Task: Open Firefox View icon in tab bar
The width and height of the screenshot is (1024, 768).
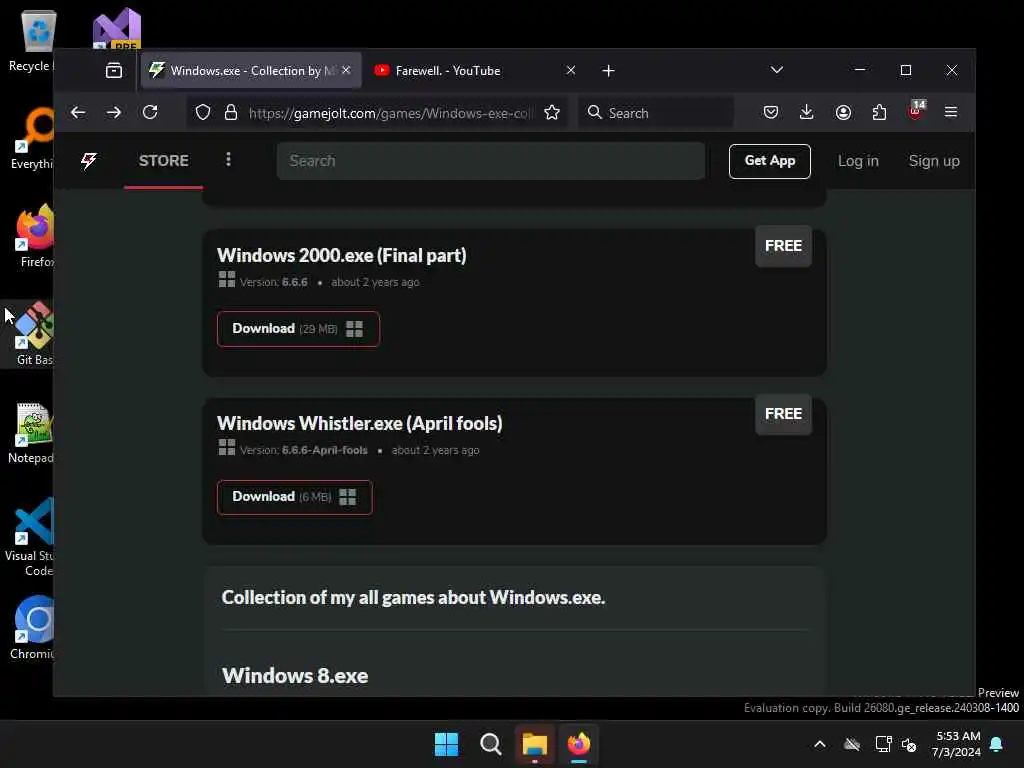Action: pyautogui.click(x=114, y=71)
